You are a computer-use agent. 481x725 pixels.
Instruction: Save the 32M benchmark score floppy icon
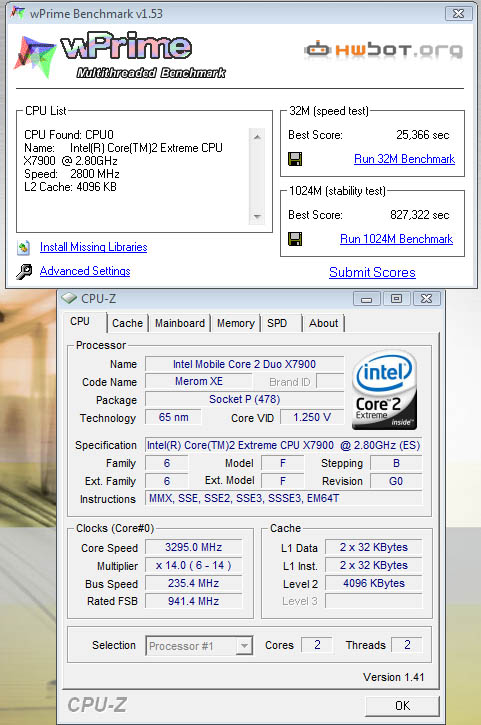point(295,159)
